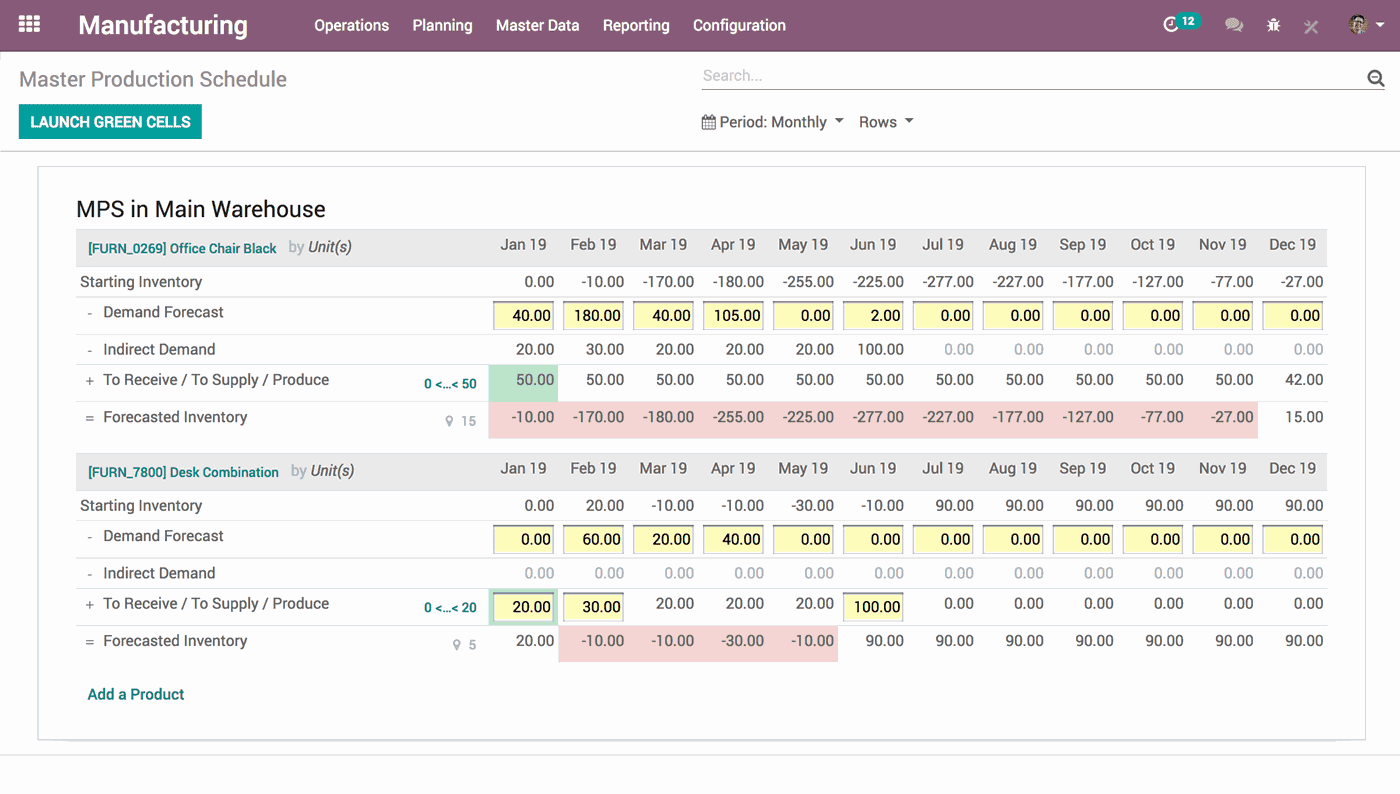
Task: Select the Reporting menu
Action: 636,25
